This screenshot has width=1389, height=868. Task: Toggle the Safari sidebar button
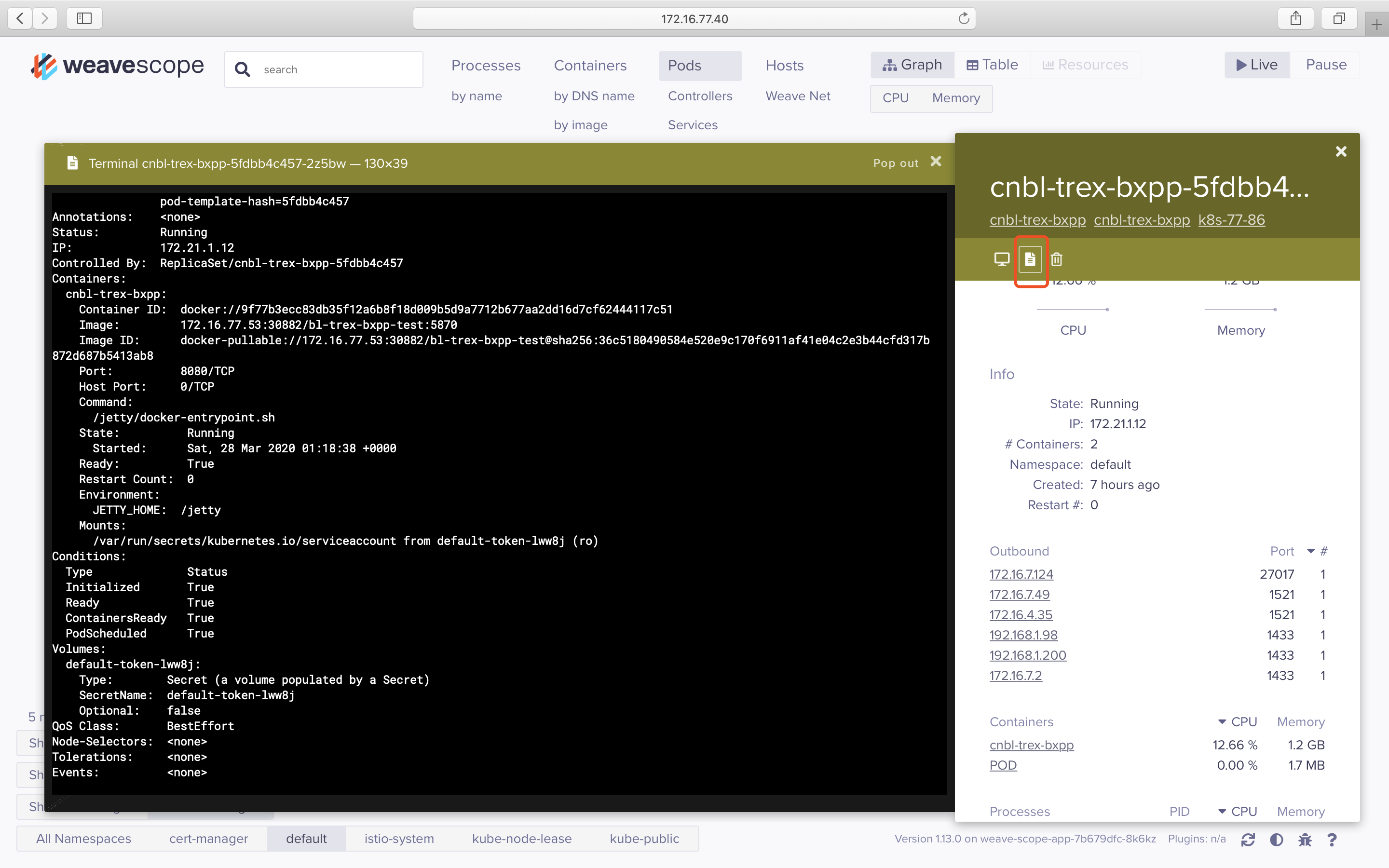(x=84, y=18)
